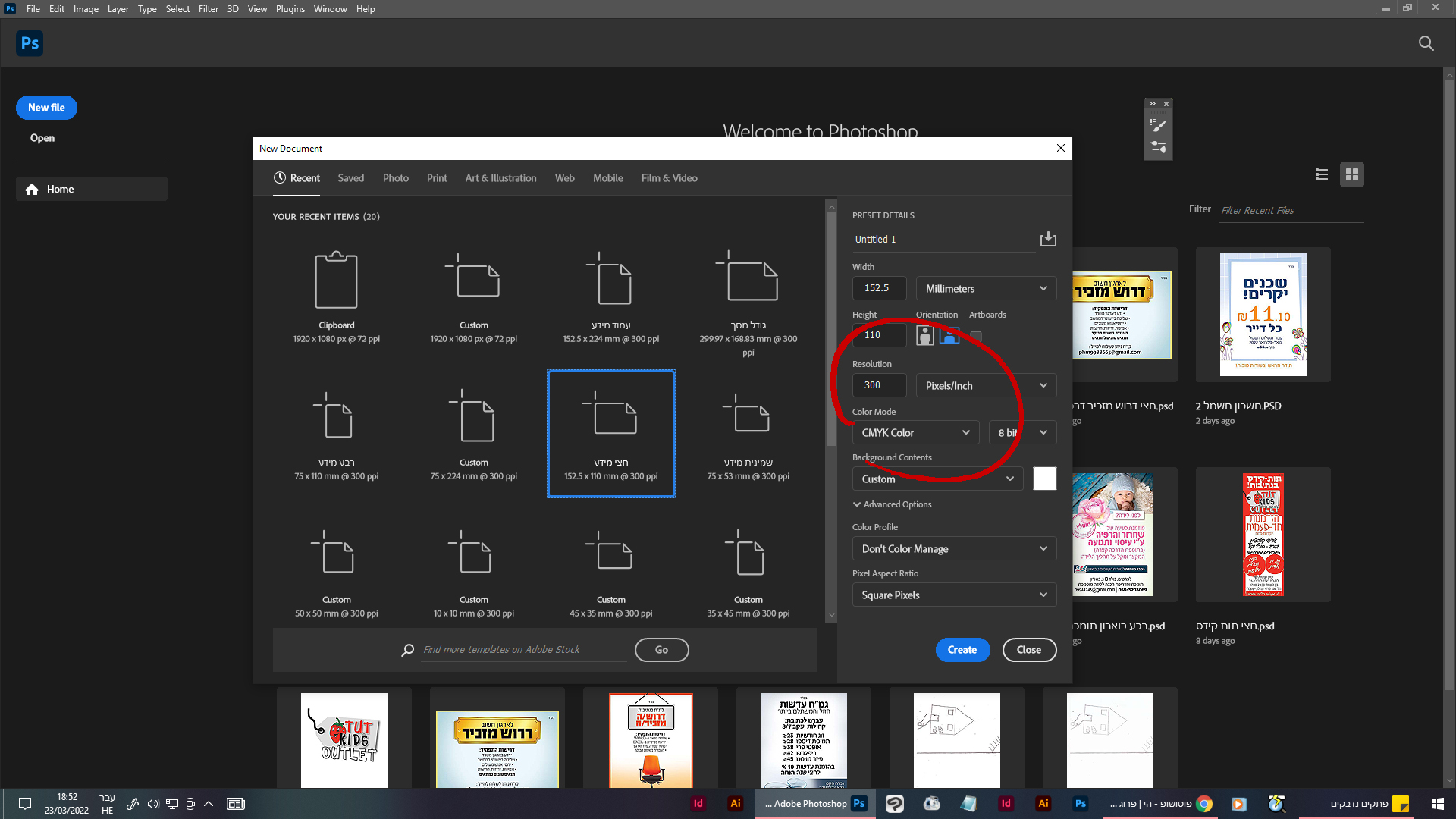Open the Millimeters units dropdown
Viewport: 1456px width, 819px height.
coord(985,289)
